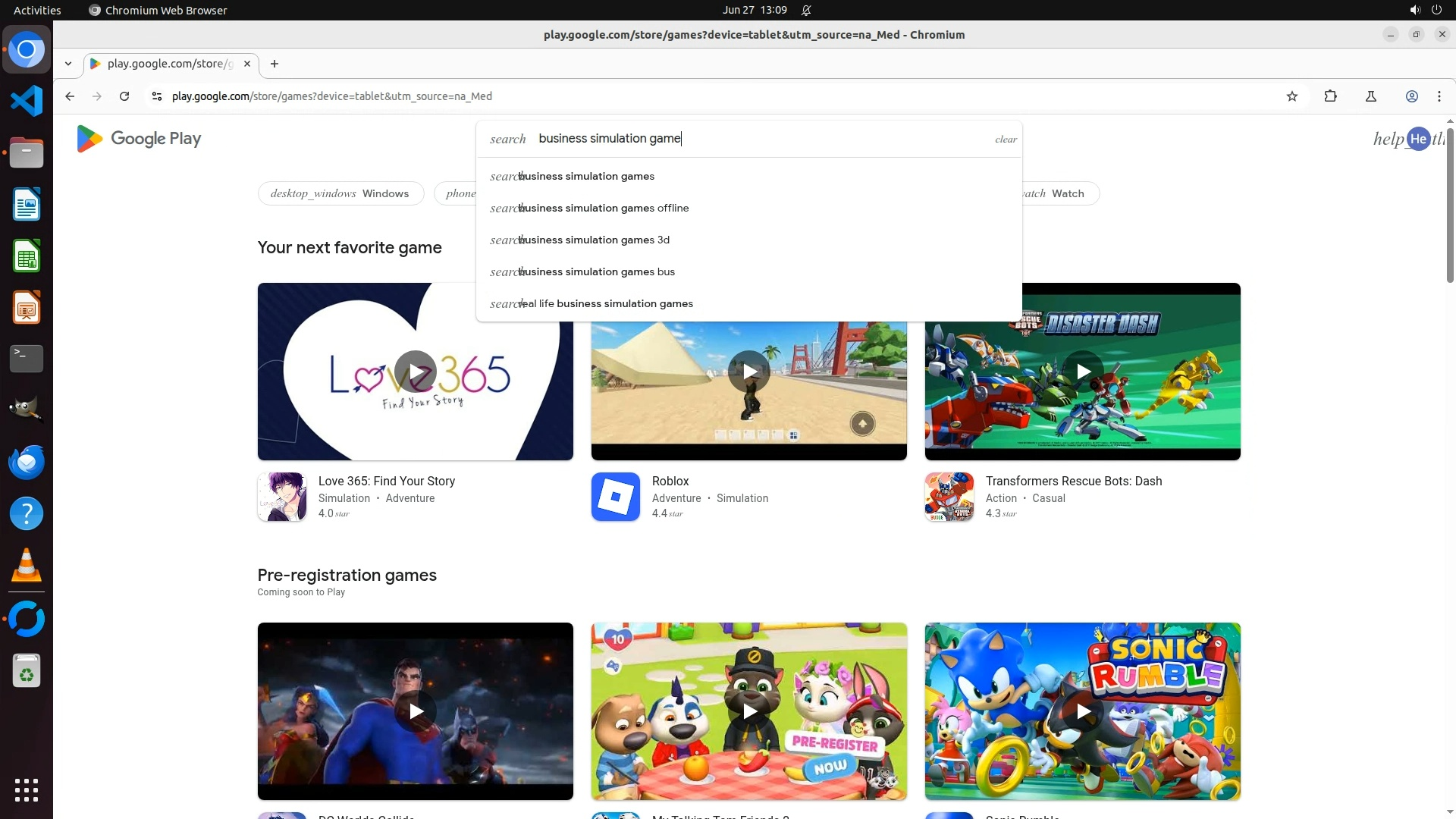Viewport: 1456px width, 819px height.
Task: Open the Chromium three-dot menu
Action: [x=1439, y=96]
